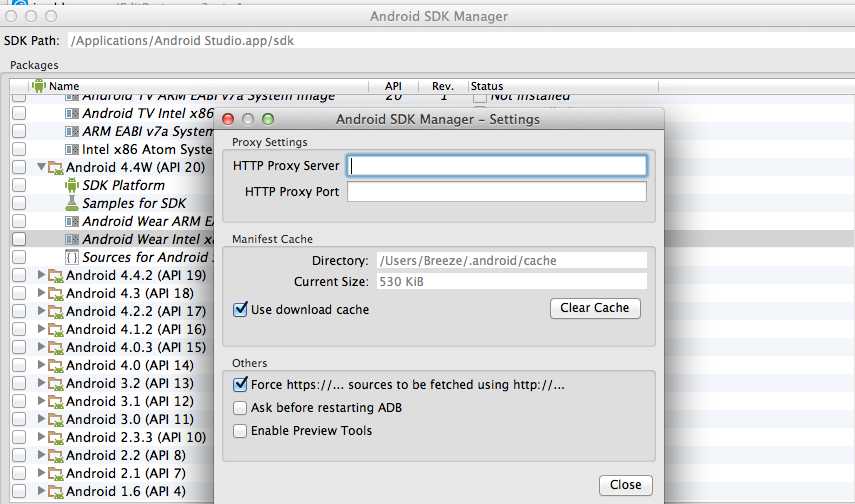855x504 pixels.
Task: Expand the Android 2.2 (API 8) group
Action: [x=41, y=455]
